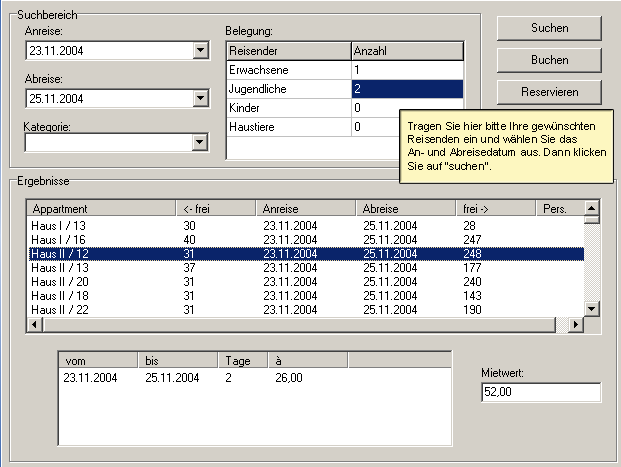This screenshot has width=621, height=467.
Task: Select the Erwachsene count cell
Action: point(407,71)
